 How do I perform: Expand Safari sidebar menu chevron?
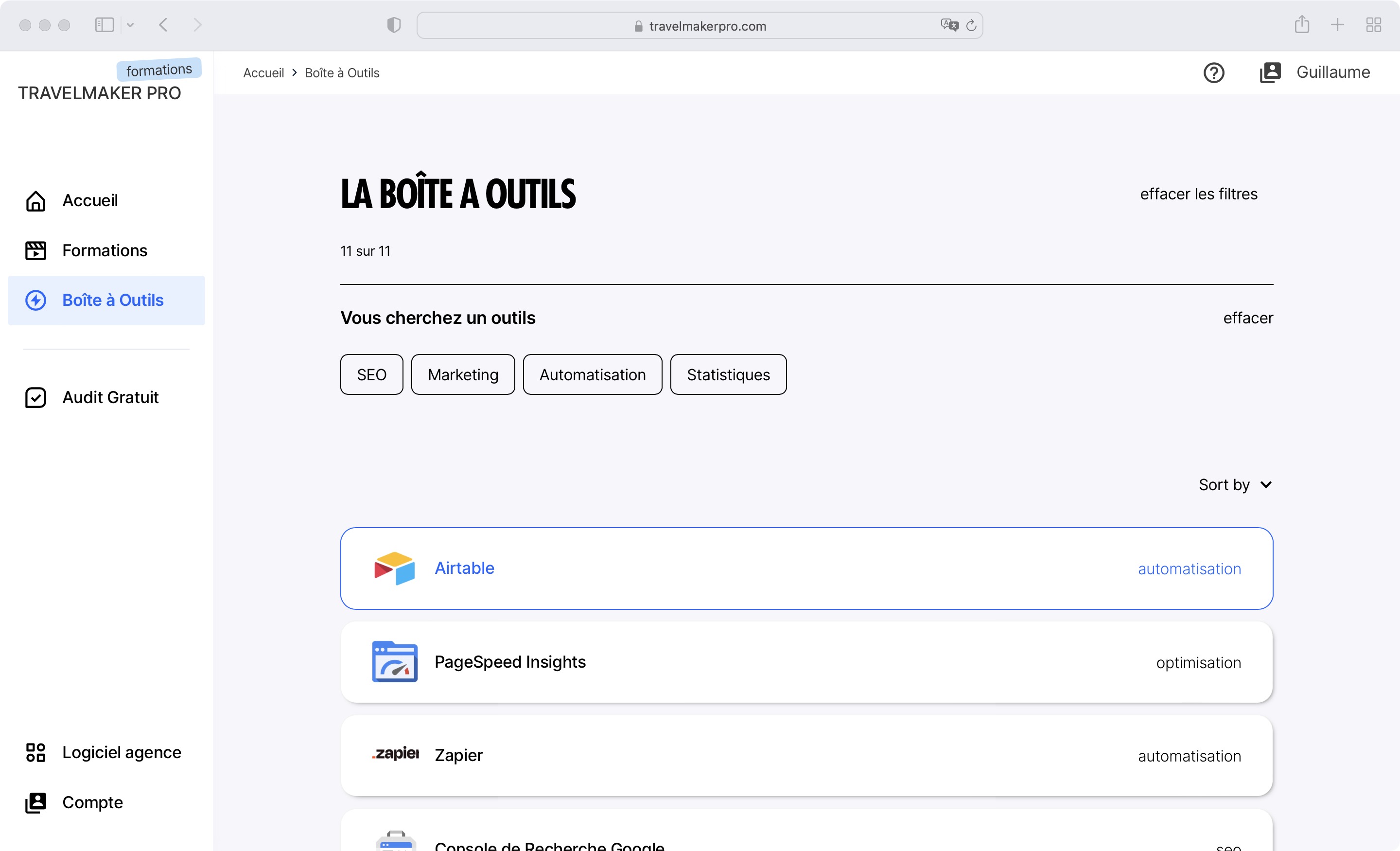click(130, 25)
